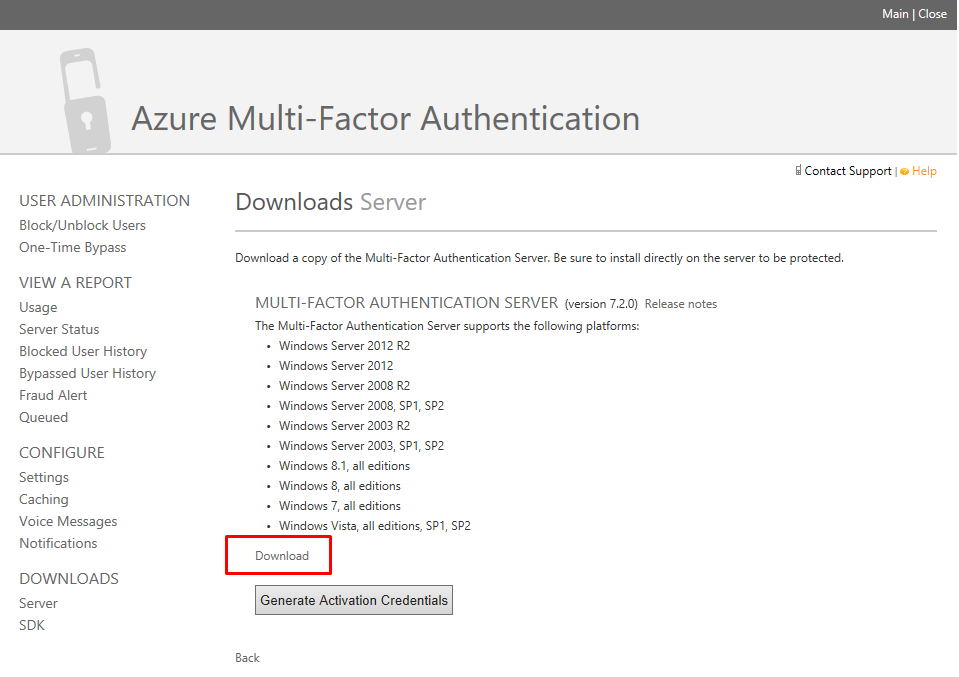Click 'supports the following platforms' sentence
Screen dimensions: 959x677
coord(447,326)
